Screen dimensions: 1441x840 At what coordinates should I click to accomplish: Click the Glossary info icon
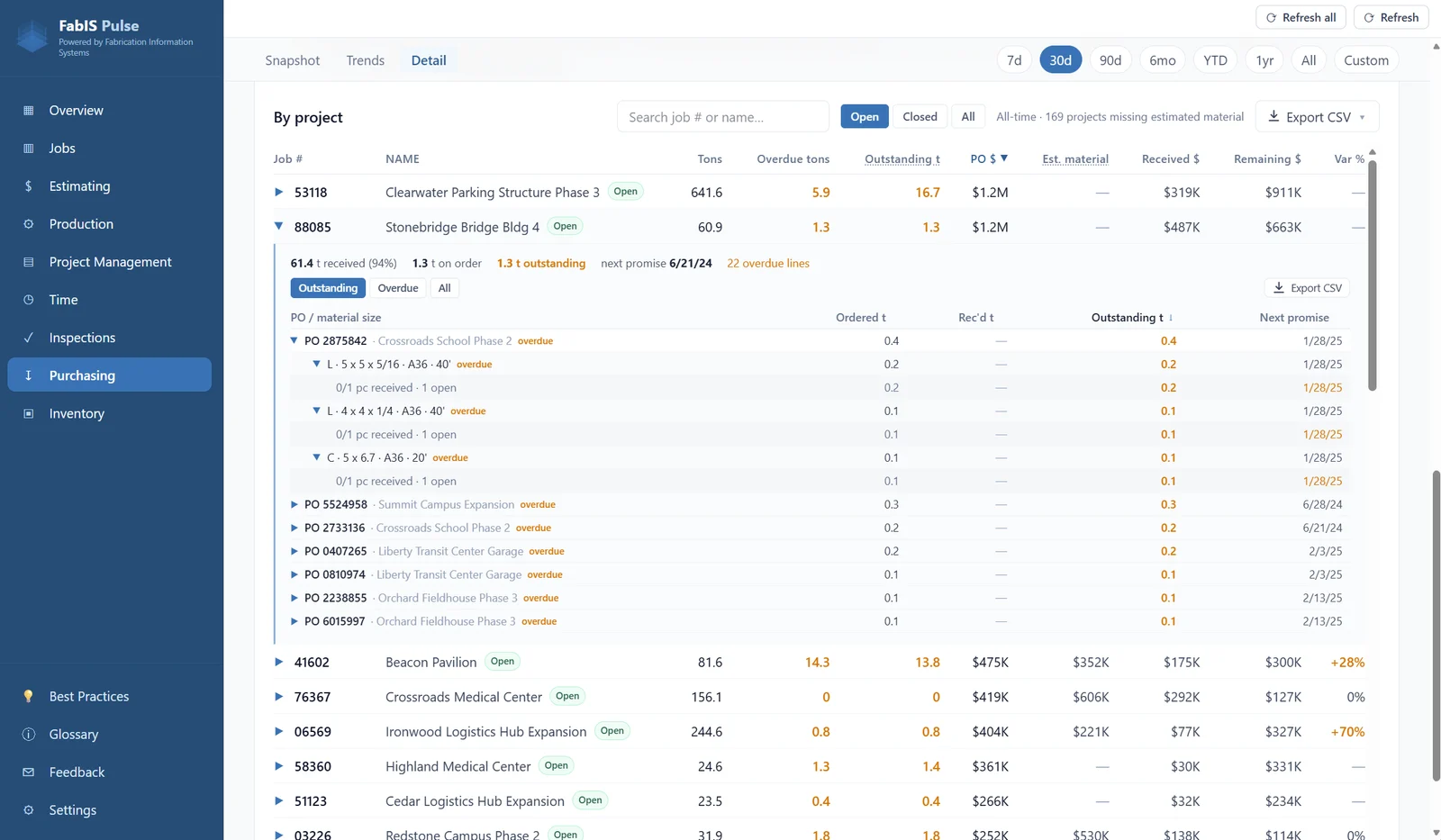28,734
